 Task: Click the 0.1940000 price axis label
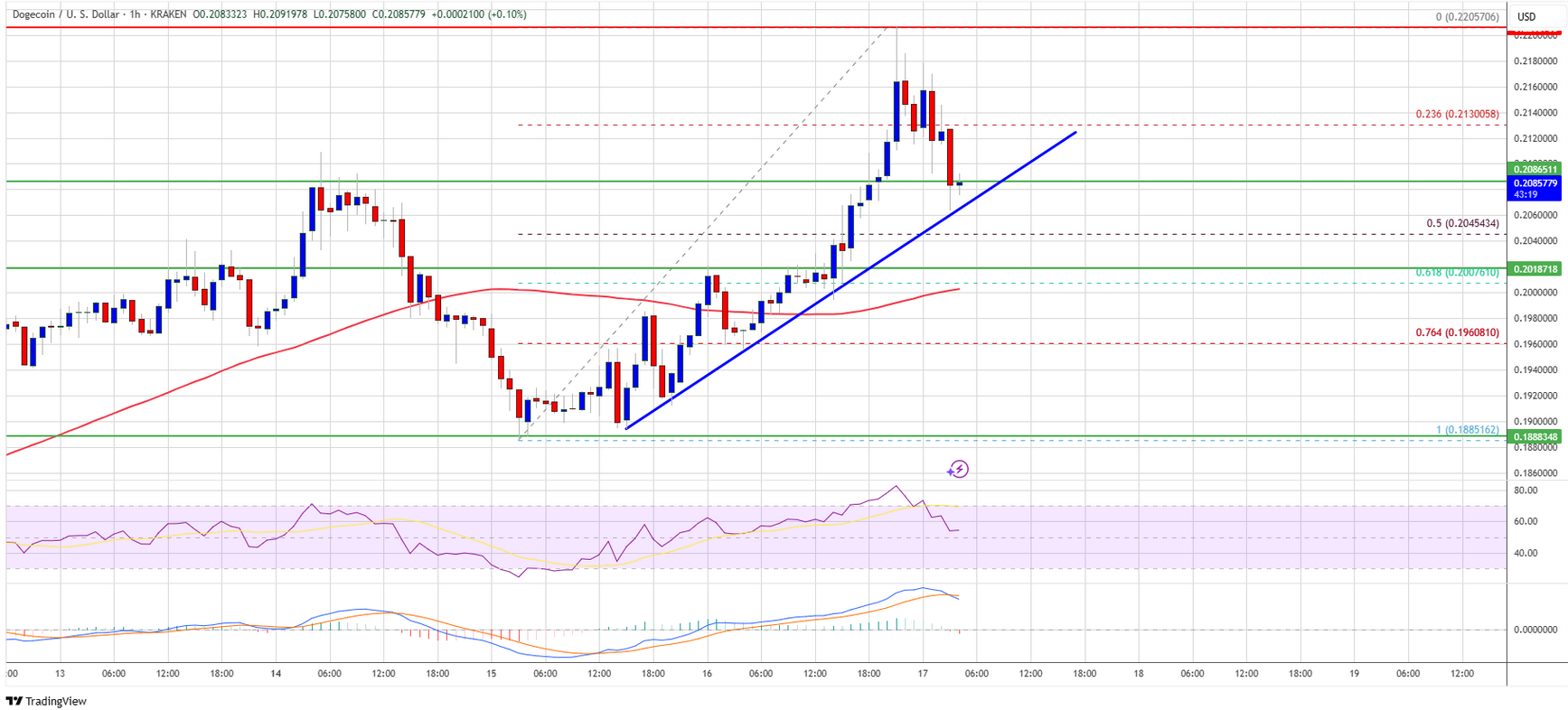1535,369
